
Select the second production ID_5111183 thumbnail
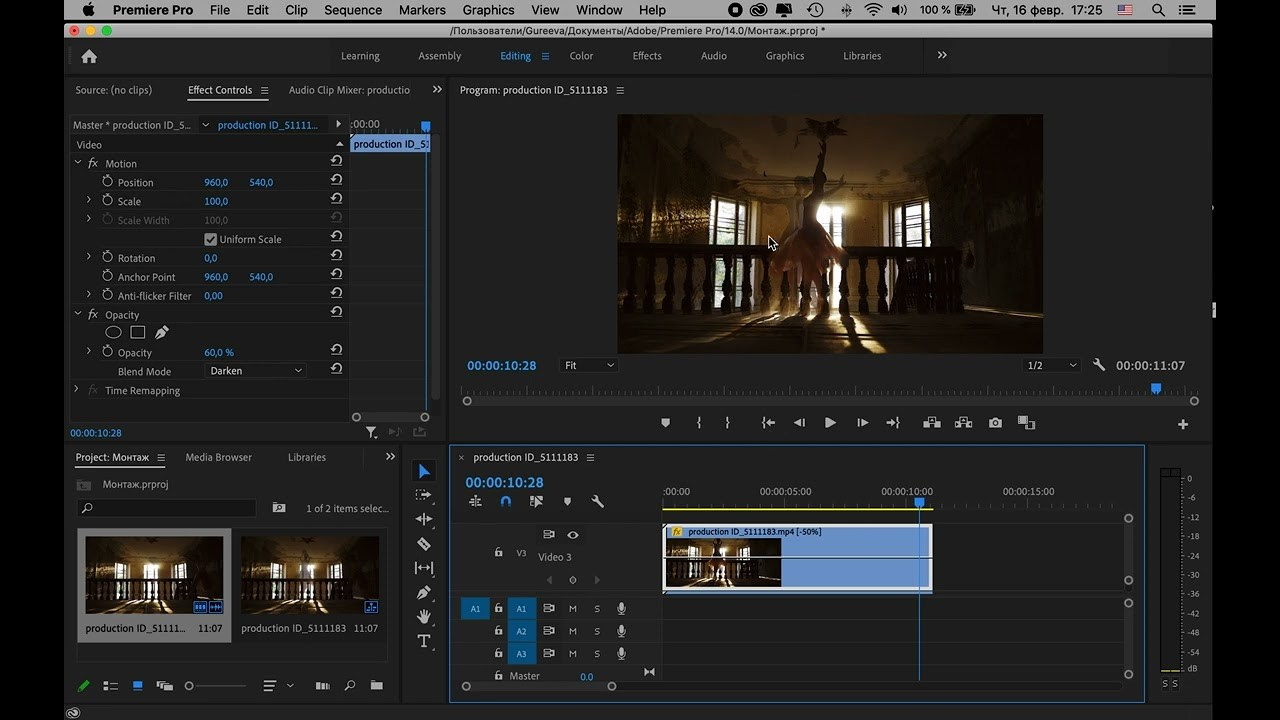point(310,574)
